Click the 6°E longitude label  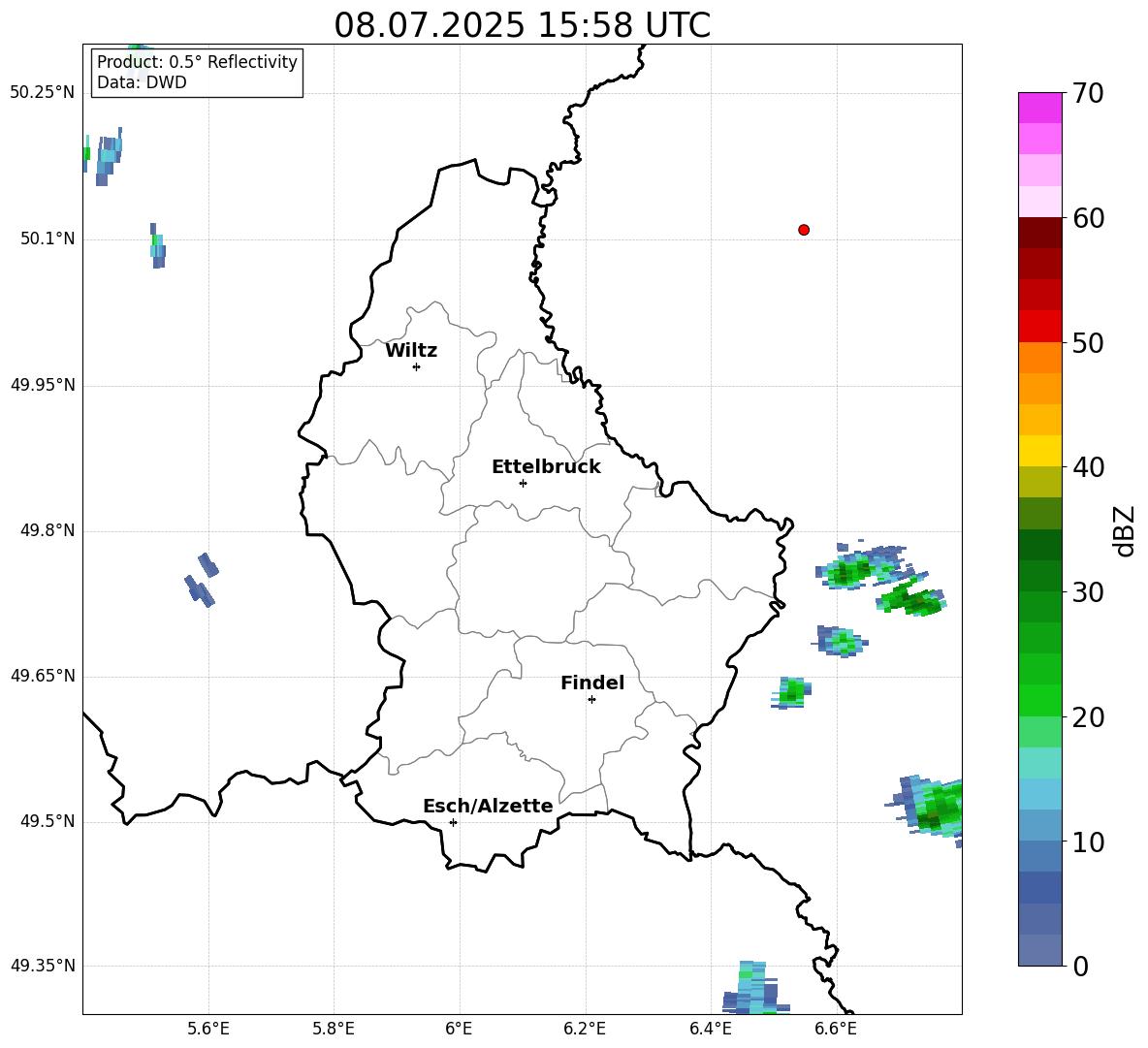click(x=459, y=1029)
